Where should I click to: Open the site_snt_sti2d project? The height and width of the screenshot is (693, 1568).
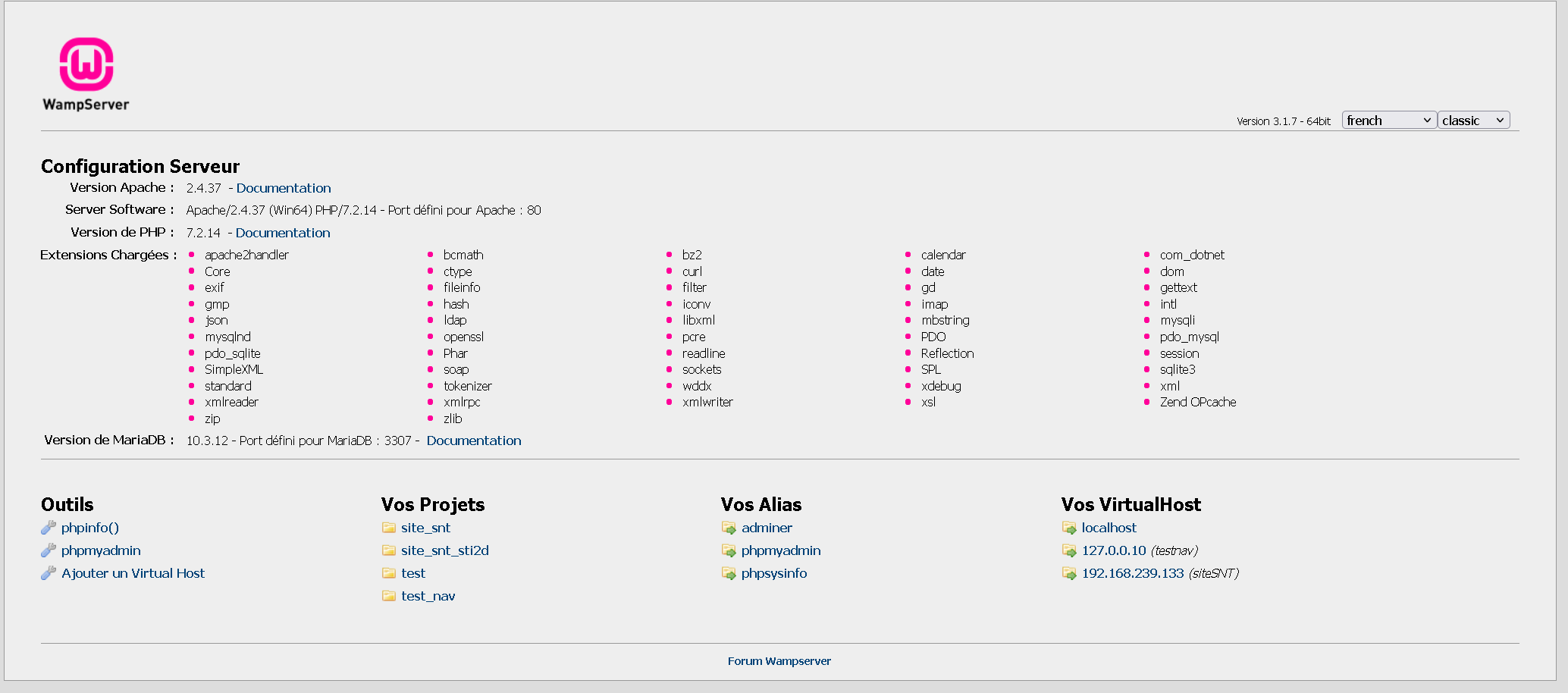tap(445, 550)
